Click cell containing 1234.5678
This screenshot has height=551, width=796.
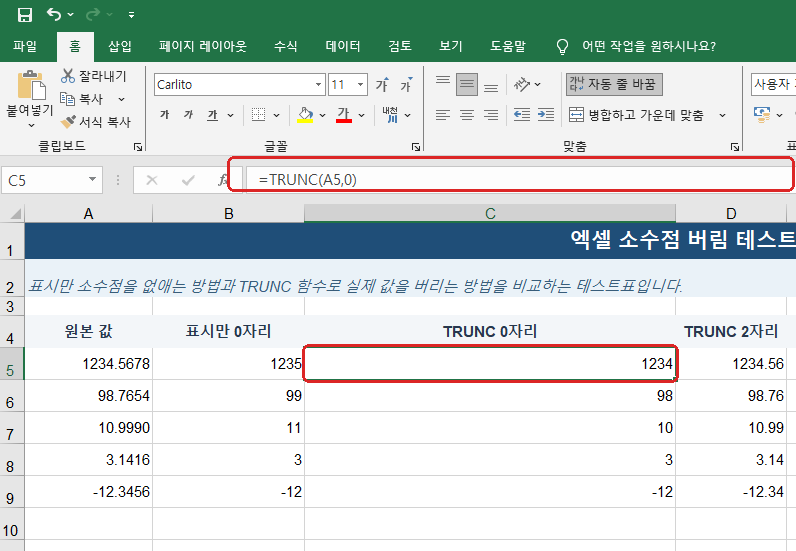click(x=88, y=364)
